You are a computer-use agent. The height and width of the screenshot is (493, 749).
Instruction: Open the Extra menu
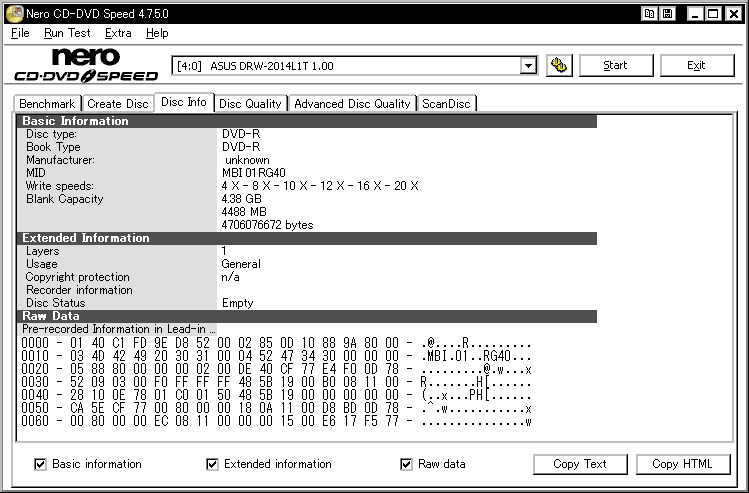pyautogui.click(x=118, y=33)
